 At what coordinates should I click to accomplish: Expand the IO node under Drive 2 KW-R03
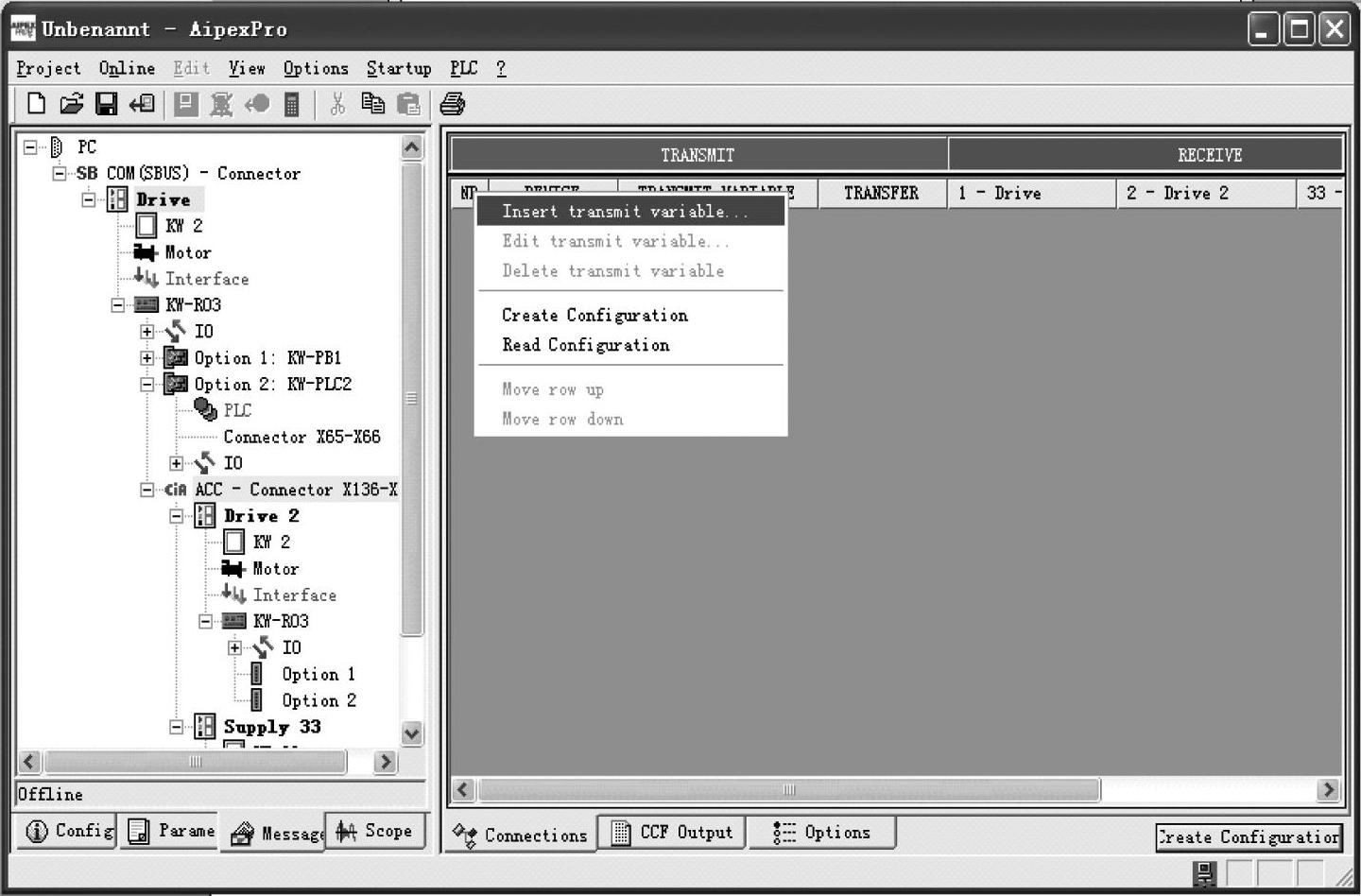(235, 647)
